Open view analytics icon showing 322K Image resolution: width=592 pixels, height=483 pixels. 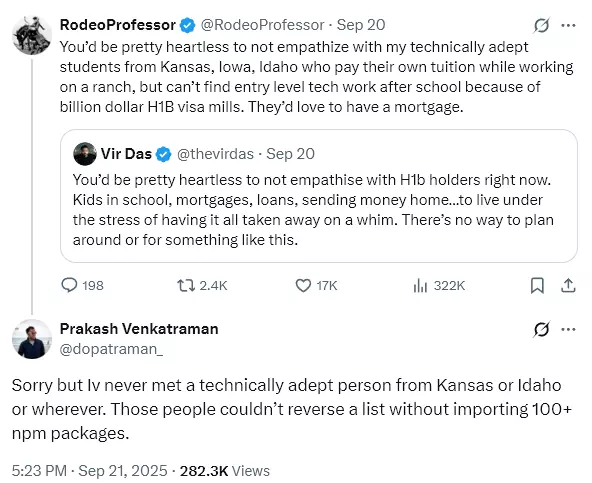(x=420, y=285)
